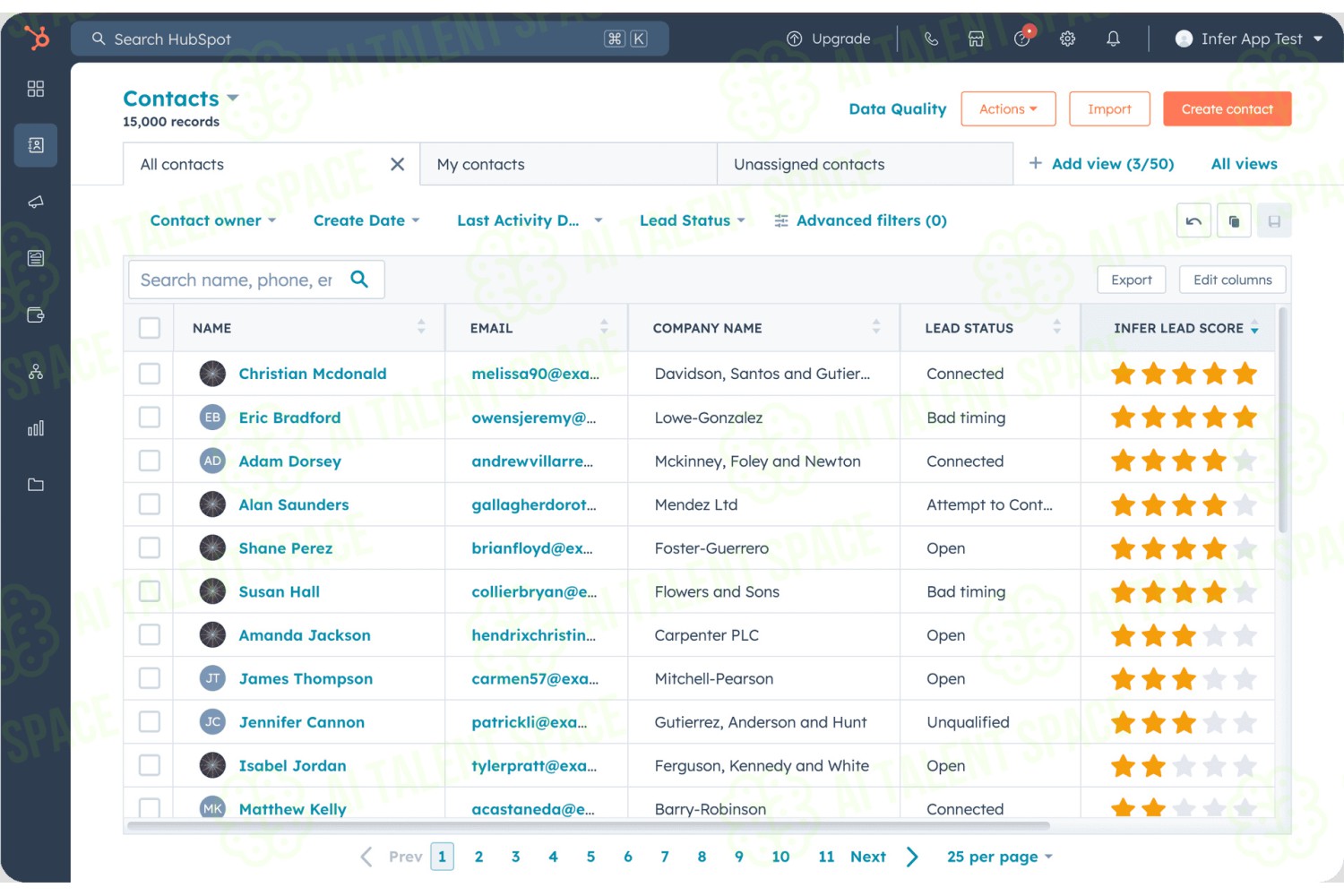Click the previous page arrow chevron
1344x896 pixels.
366,857
